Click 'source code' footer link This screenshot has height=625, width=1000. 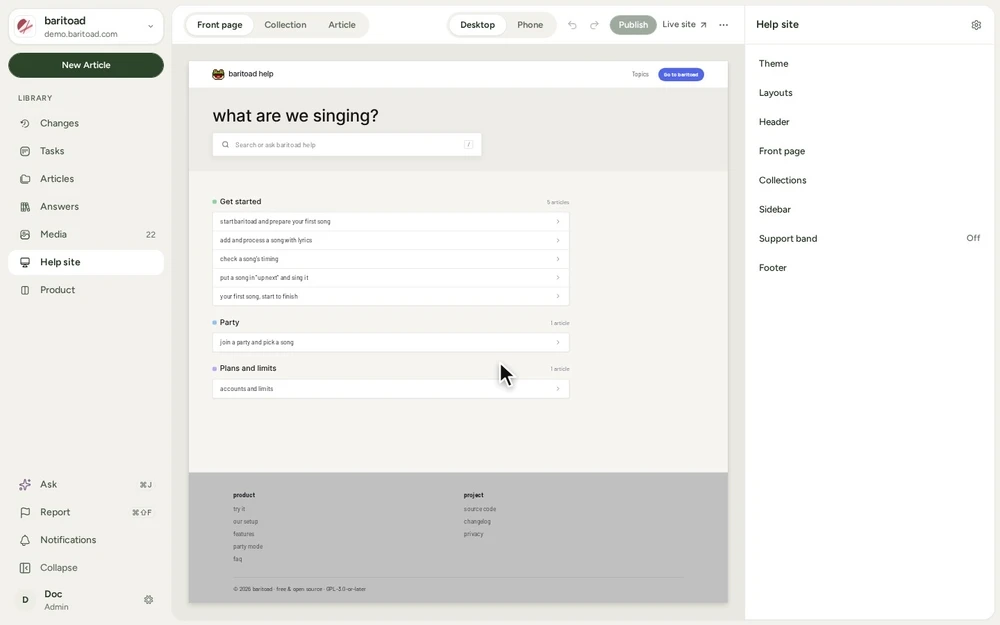pos(480,509)
